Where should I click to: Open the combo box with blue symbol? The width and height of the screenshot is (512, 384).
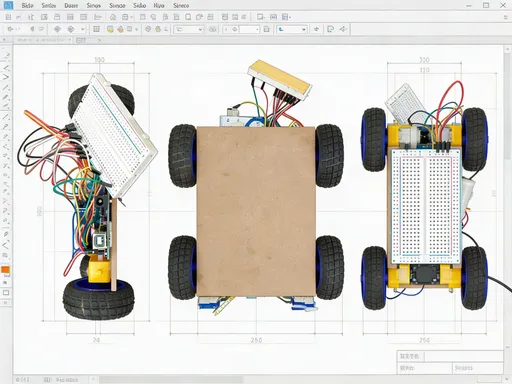click(292, 29)
